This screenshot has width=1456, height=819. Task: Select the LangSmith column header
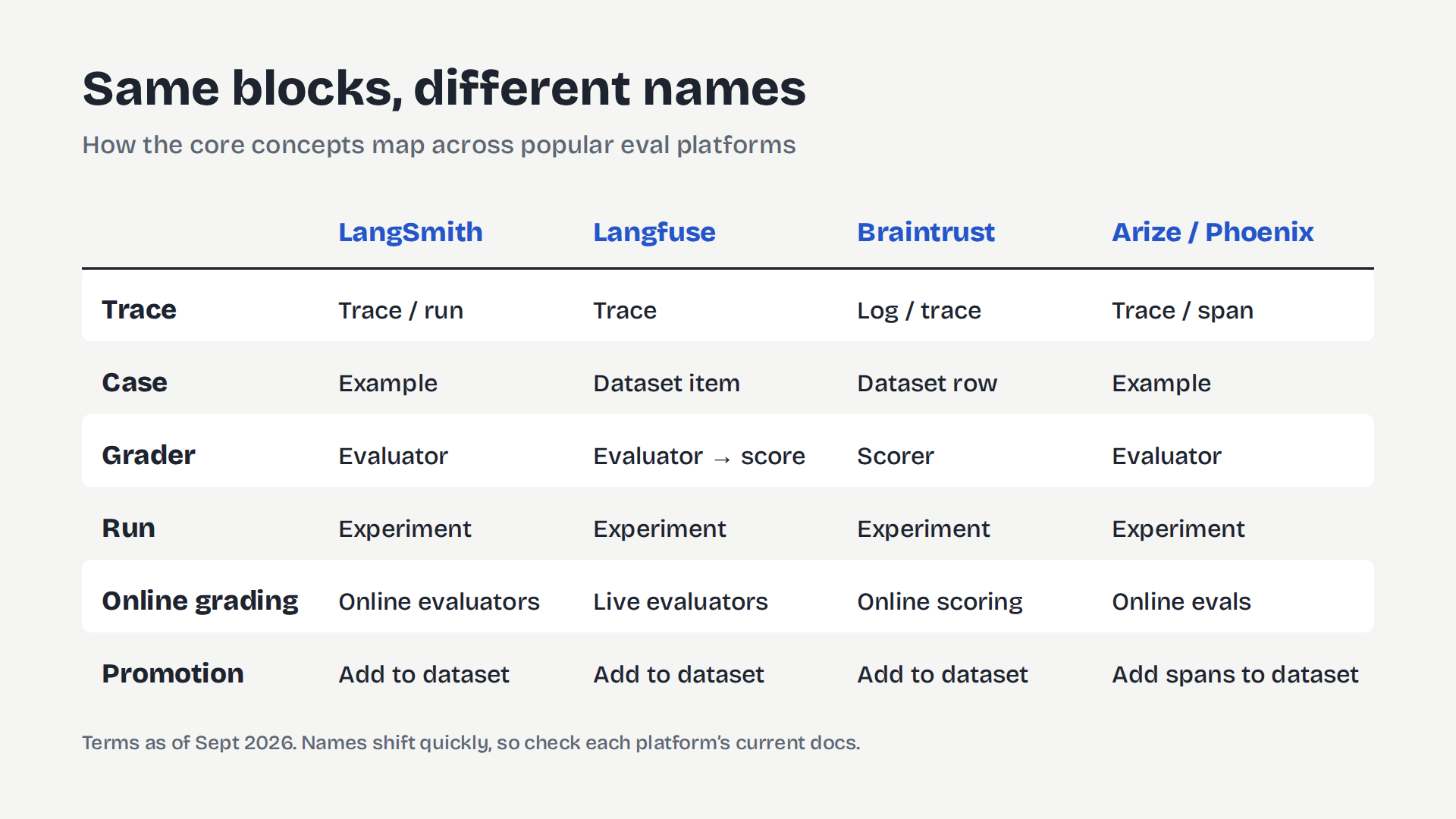[x=410, y=232]
